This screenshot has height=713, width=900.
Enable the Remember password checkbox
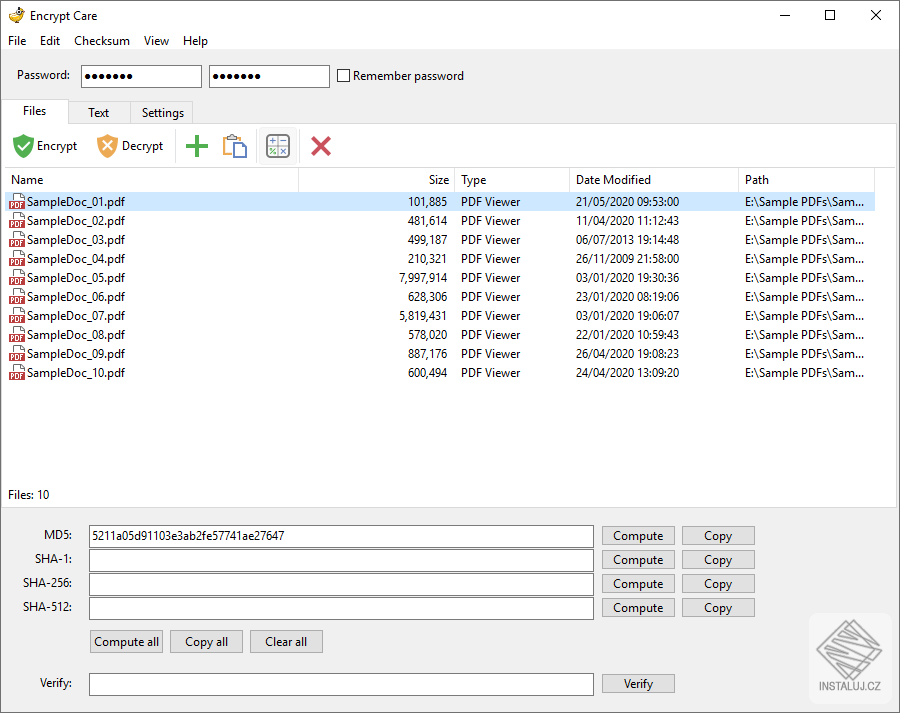[x=343, y=75]
